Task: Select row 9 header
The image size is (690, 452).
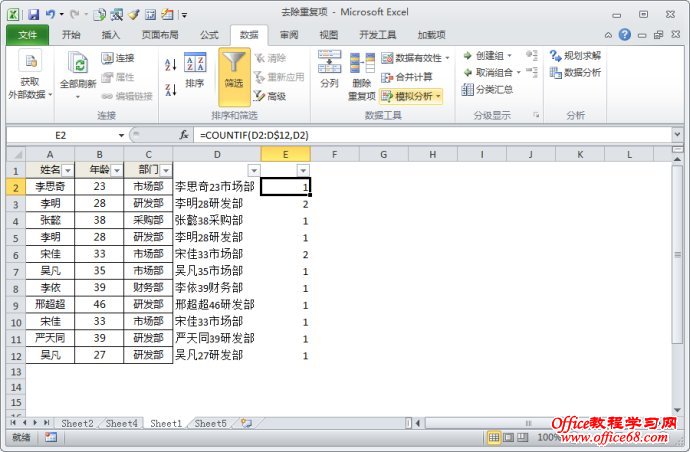Action: click(16, 305)
